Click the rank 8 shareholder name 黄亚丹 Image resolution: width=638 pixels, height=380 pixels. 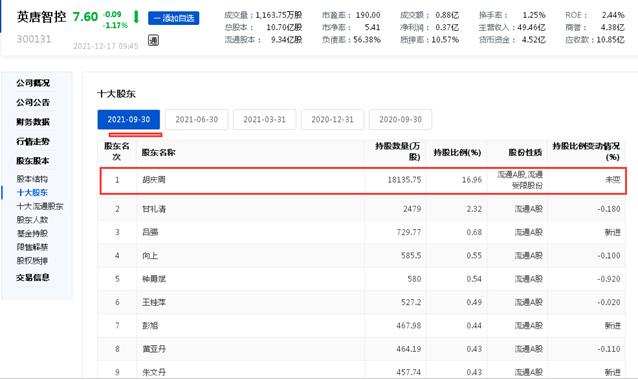(x=154, y=349)
